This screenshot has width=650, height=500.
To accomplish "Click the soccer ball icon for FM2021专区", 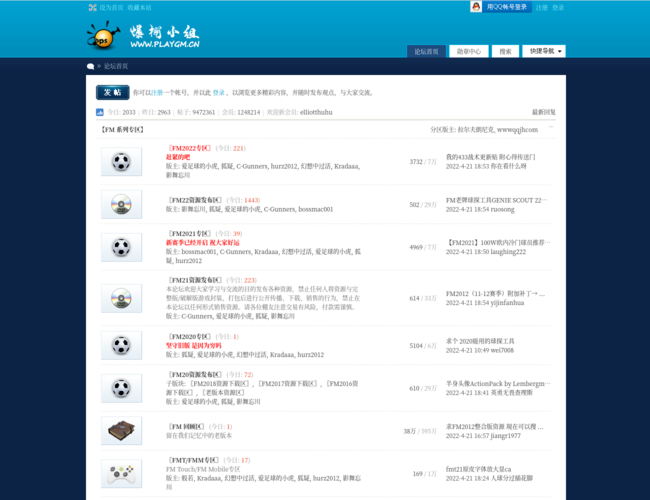I will point(121,247).
